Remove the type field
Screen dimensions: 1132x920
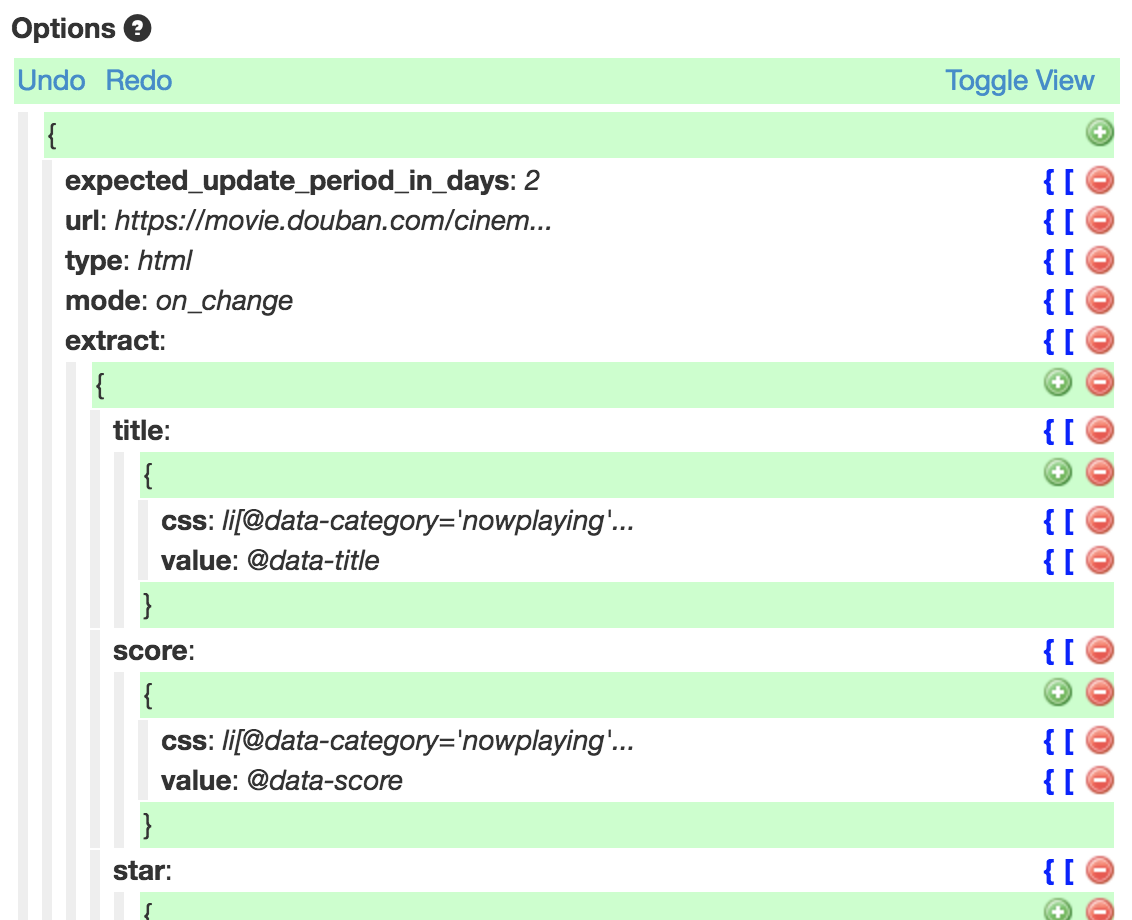pyautogui.click(x=1099, y=261)
